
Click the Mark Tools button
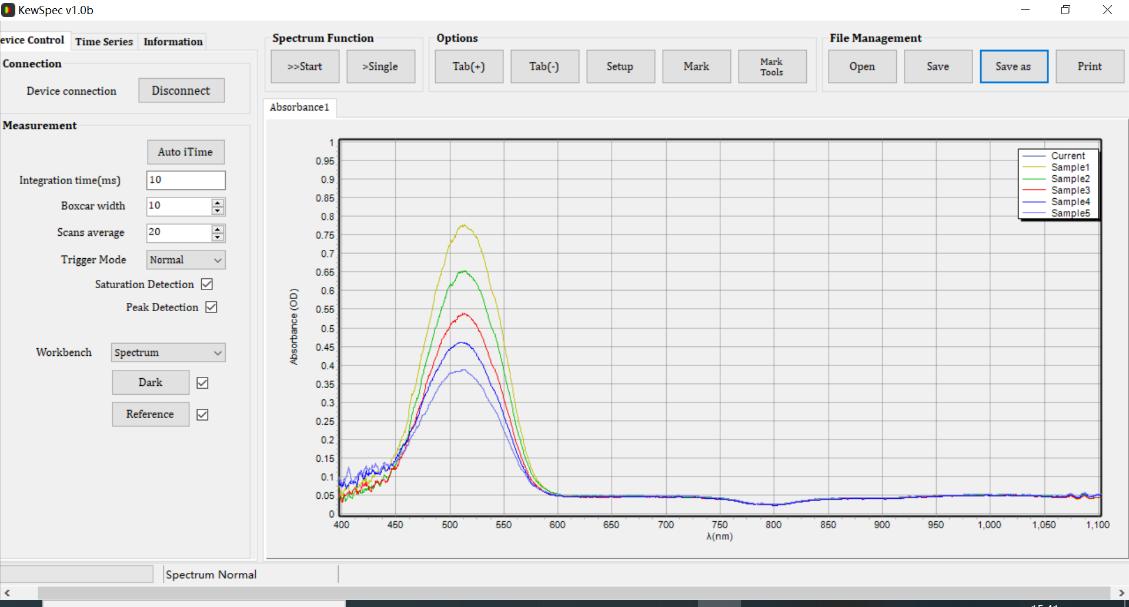(x=771, y=67)
